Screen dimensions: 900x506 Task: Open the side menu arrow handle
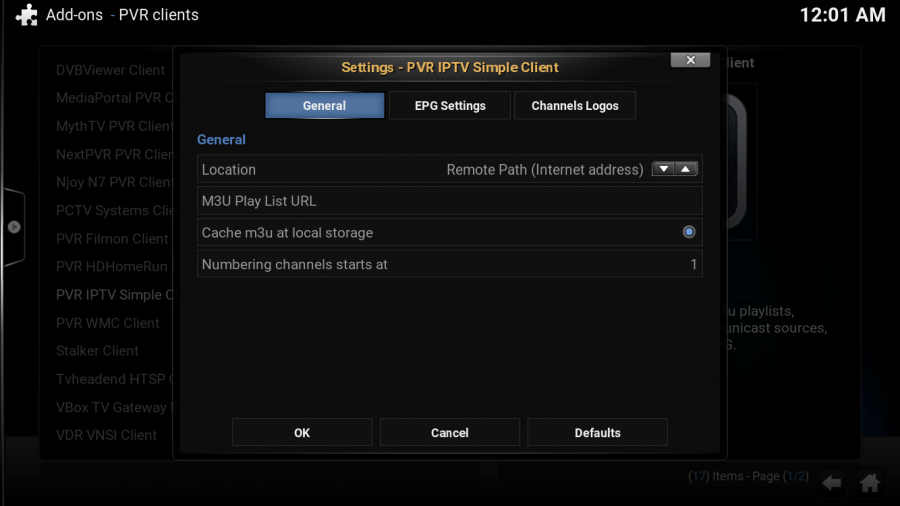[x=14, y=227]
